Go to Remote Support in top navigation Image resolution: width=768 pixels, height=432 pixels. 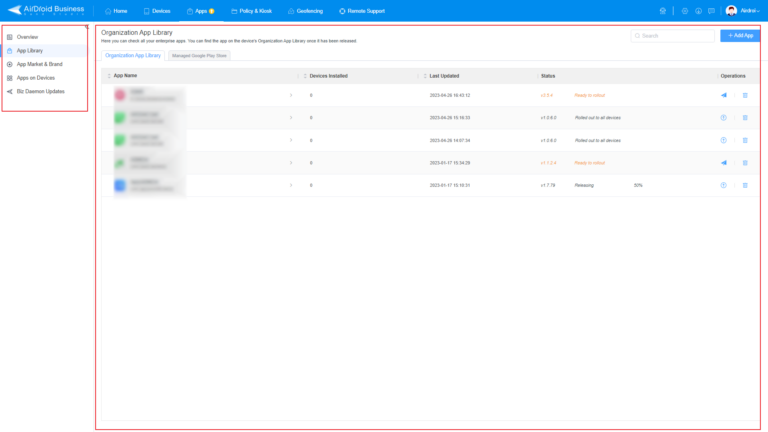click(x=360, y=10)
